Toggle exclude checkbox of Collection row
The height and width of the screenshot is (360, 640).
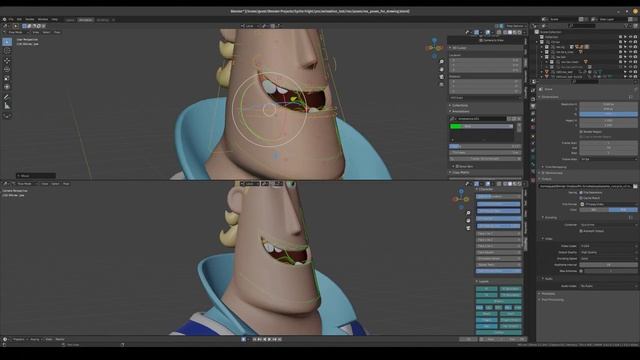(x=620, y=37)
